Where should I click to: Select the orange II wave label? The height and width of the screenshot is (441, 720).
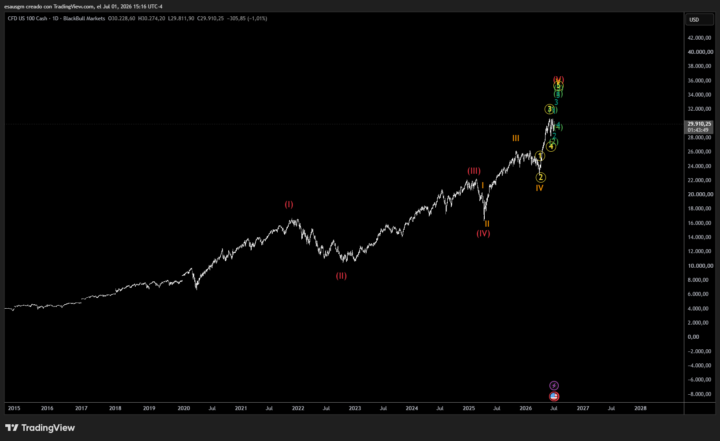(487, 224)
